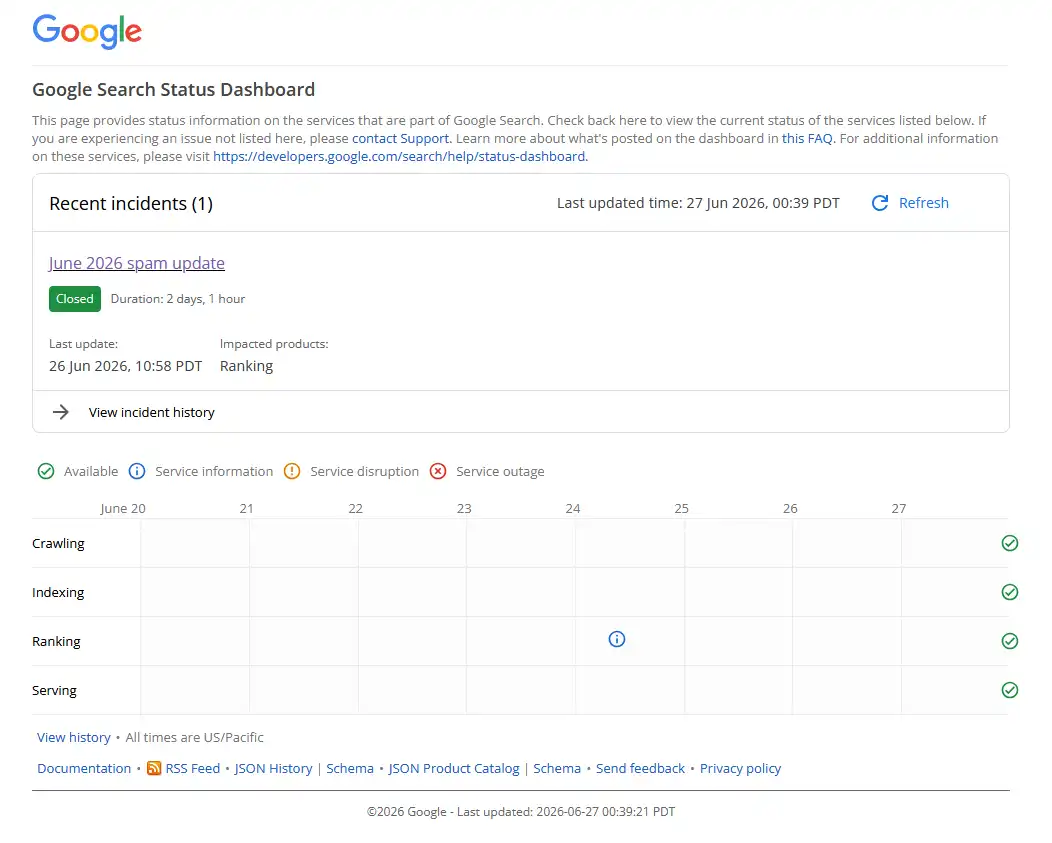This screenshot has width=1052, height=843.
Task: Click the red Service outage legend icon
Action: [438, 471]
